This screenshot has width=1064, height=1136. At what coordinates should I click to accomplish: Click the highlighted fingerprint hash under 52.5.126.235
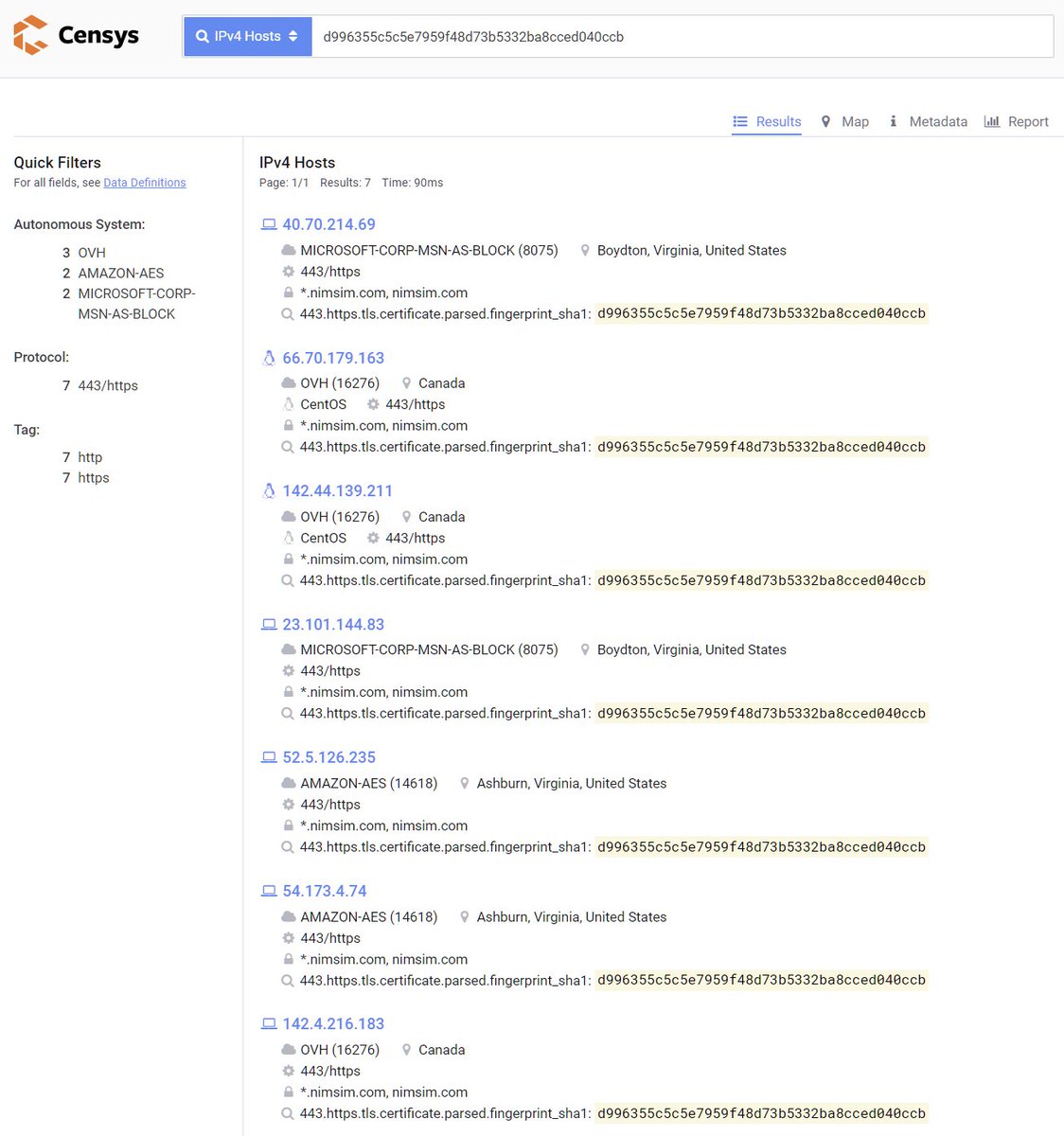tap(762, 847)
